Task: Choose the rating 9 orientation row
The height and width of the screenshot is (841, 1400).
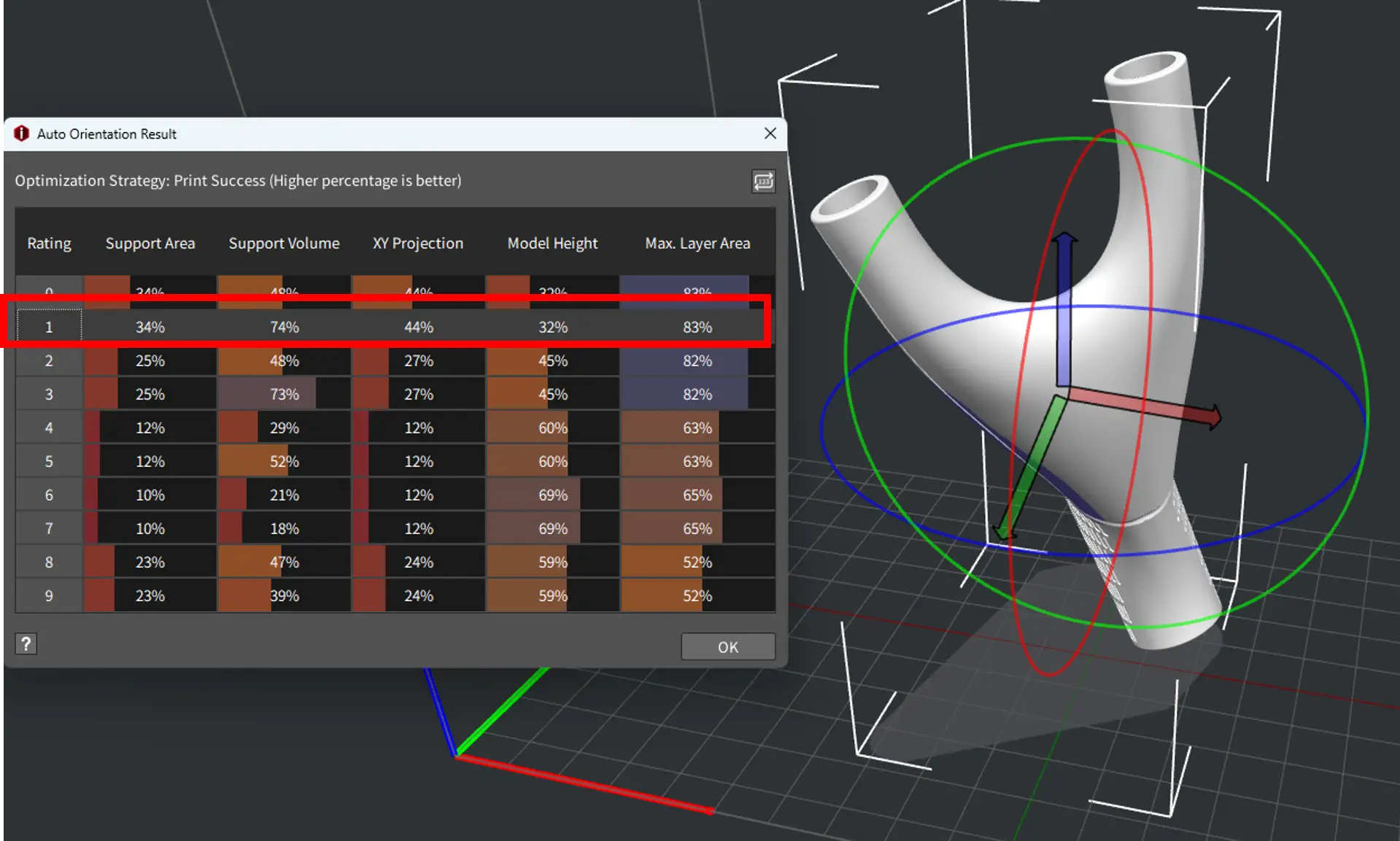Action: [49, 596]
